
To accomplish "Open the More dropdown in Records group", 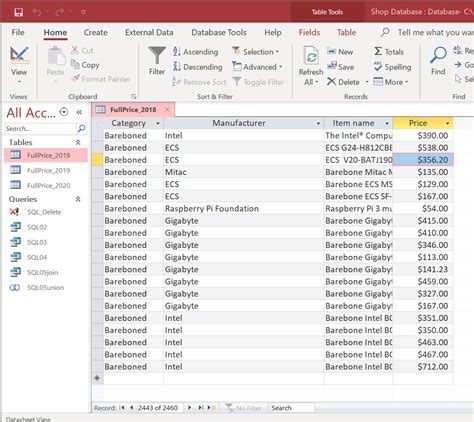I will click(x=391, y=82).
